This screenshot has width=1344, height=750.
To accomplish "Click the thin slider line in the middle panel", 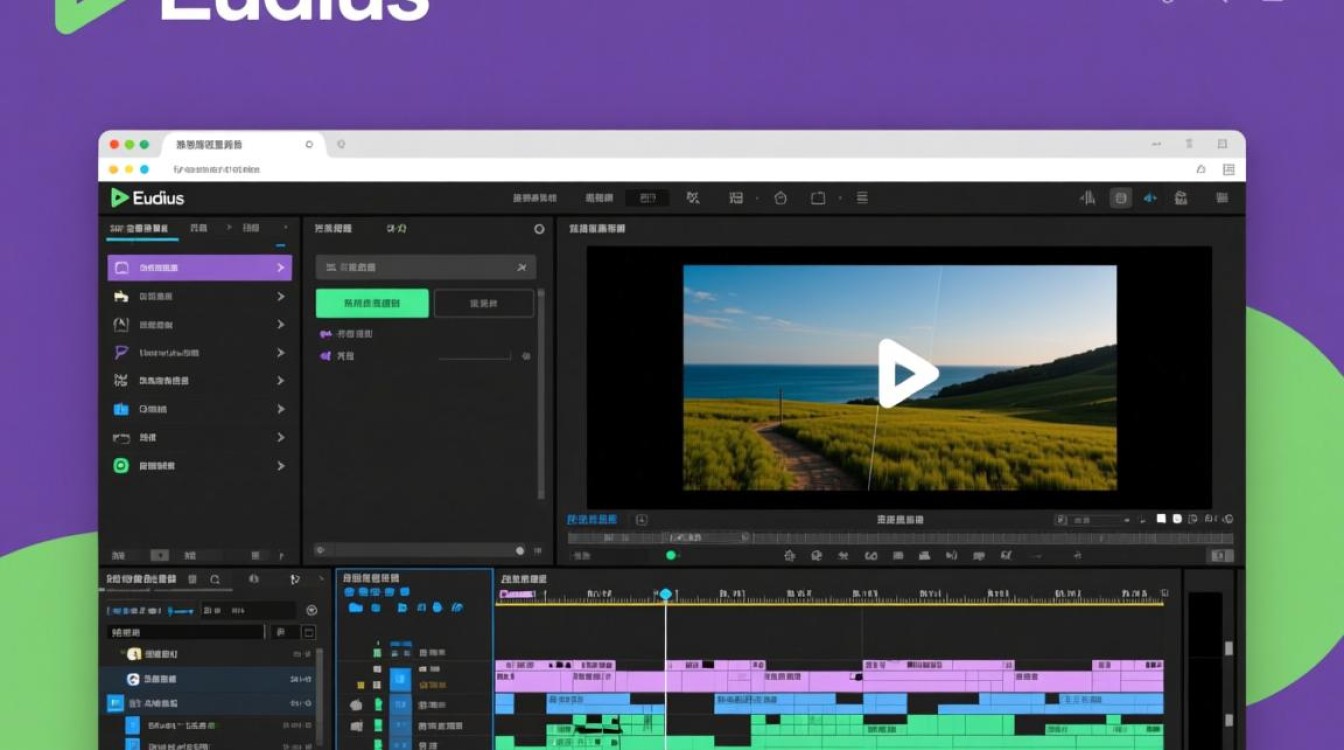I will [x=475, y=357].
